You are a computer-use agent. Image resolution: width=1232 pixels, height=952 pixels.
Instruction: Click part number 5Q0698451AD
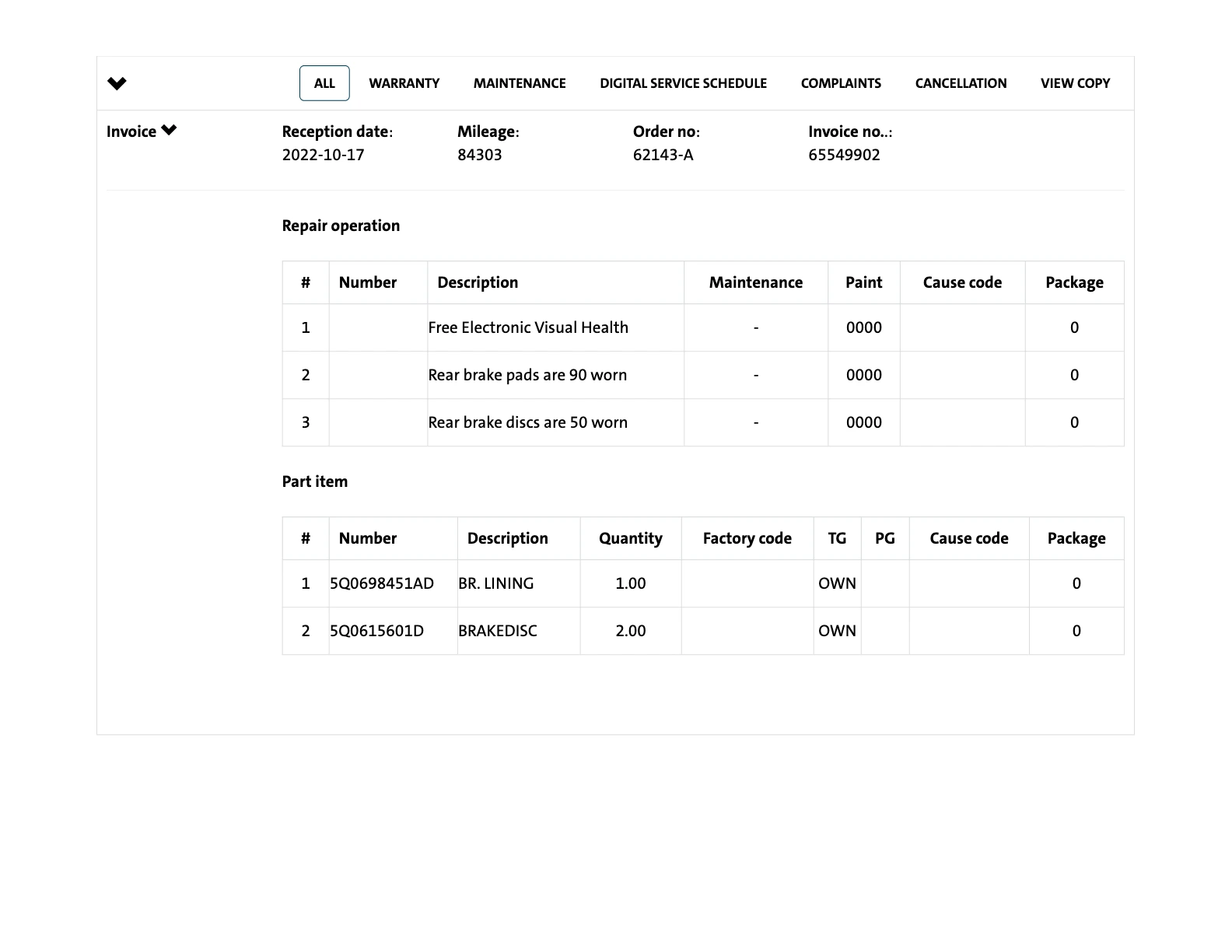click(382, 583)
